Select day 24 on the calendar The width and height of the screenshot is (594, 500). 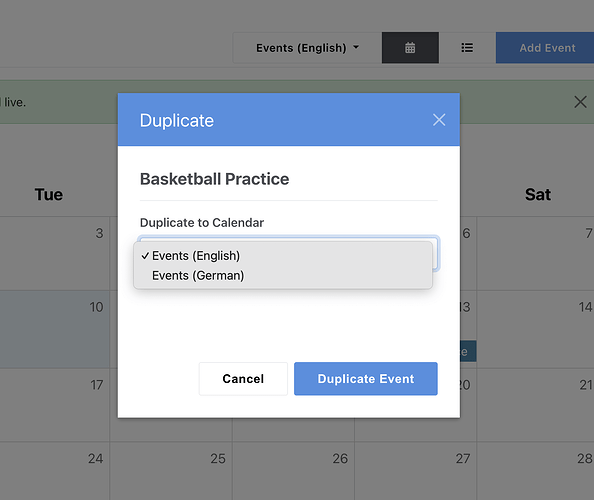(x=55, y=470)
